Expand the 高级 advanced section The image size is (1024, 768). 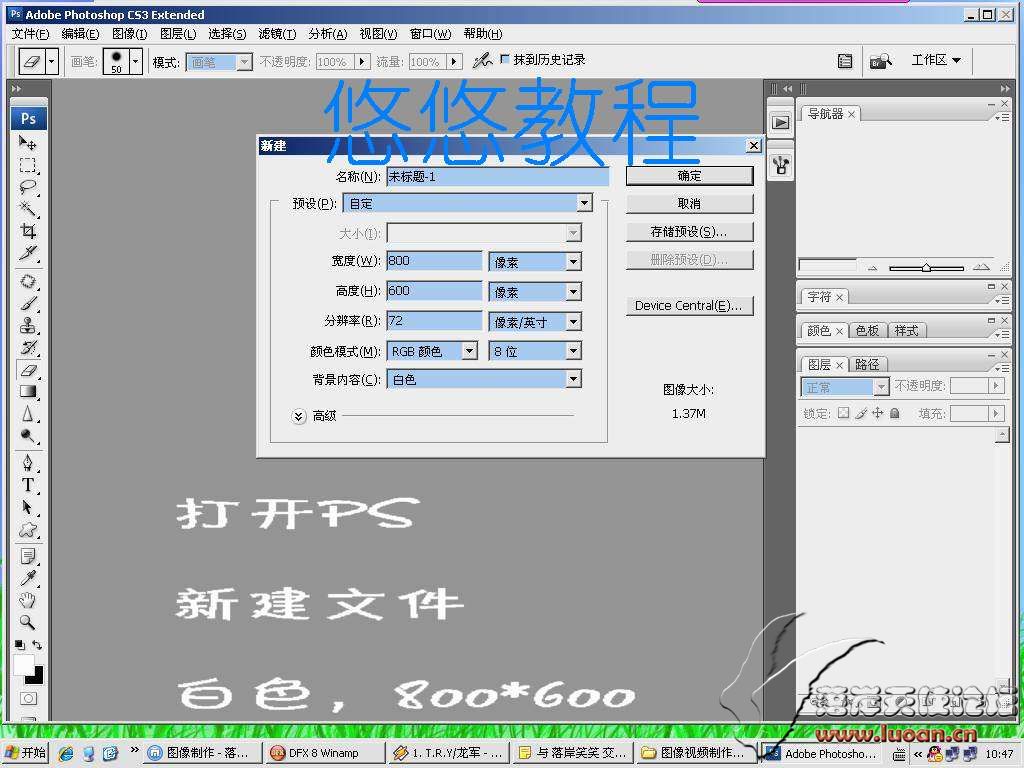tap(298, 416)
